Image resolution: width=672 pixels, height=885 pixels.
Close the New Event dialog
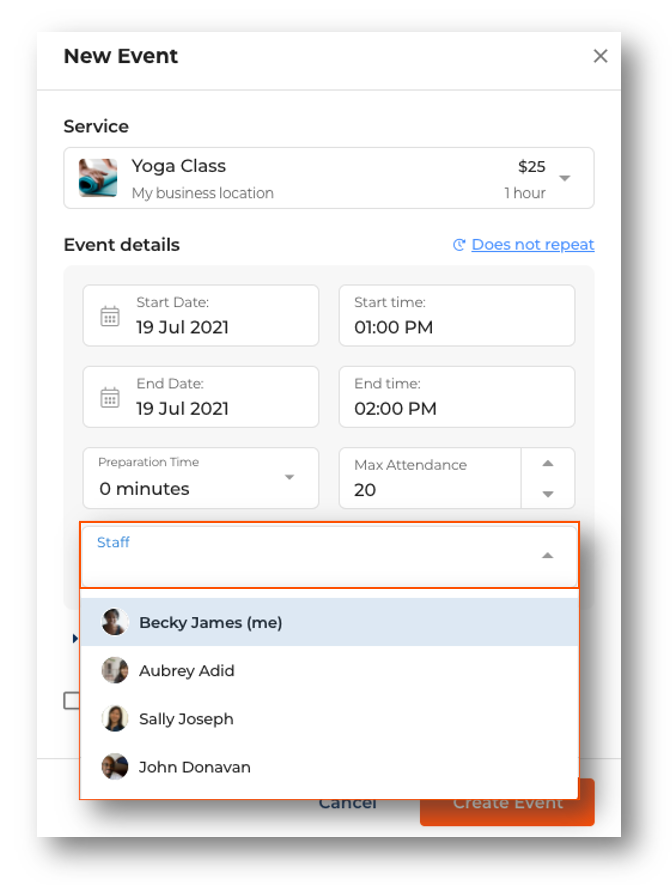pyautogui.click(x=600, y=56)
